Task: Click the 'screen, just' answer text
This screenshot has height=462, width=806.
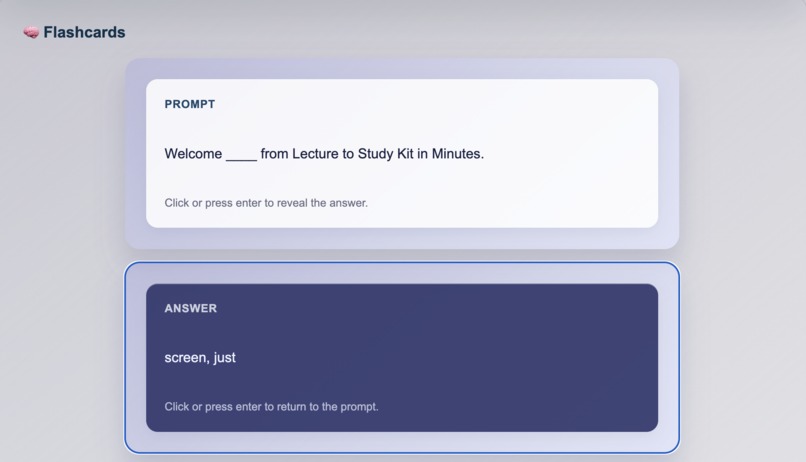Action: point(200,358)
